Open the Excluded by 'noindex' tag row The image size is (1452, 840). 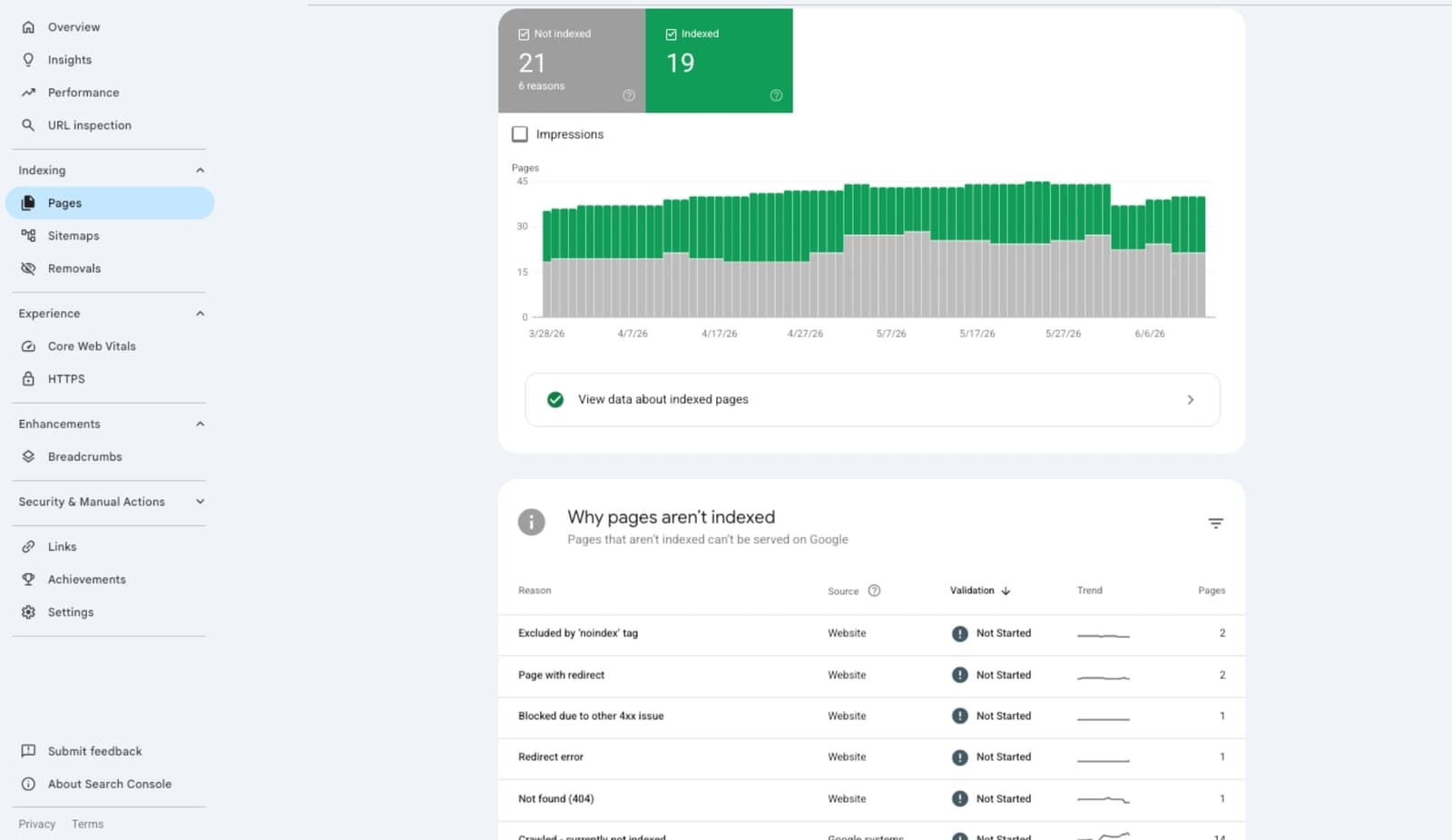[871, 633]
